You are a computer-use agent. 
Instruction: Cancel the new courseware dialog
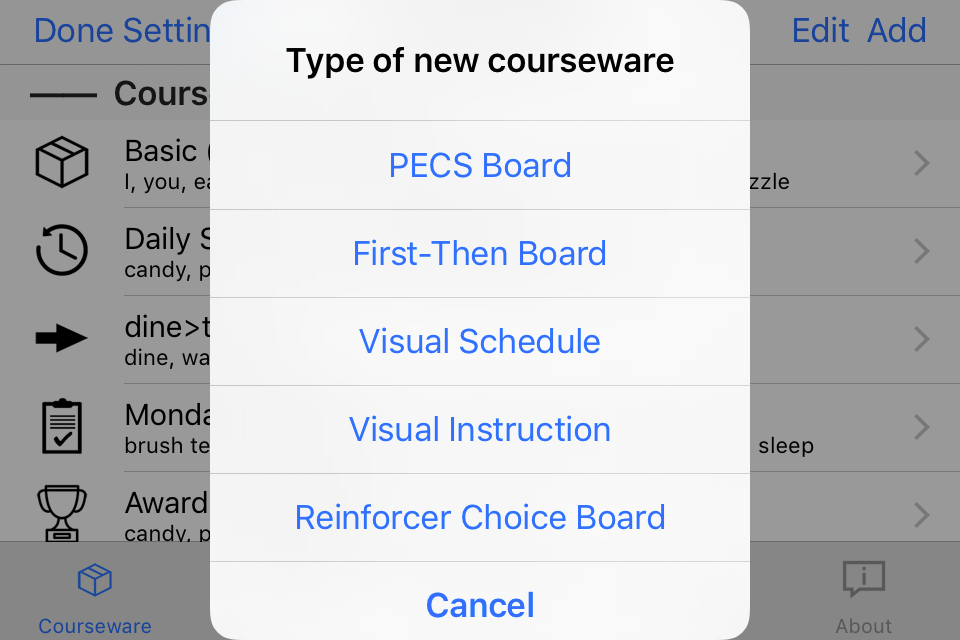click(480, 604)
